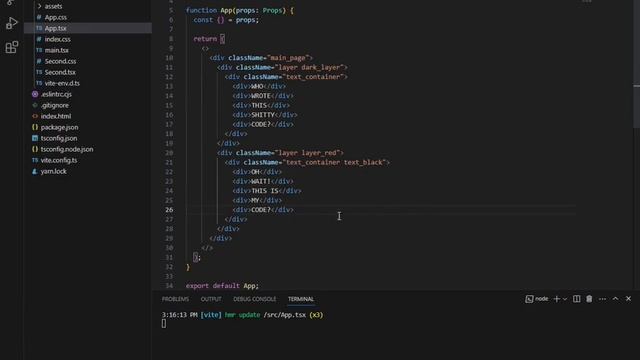The height and width of the screenshot is (360, 640).
Task: Open .gitignore file
Action: 55,105
